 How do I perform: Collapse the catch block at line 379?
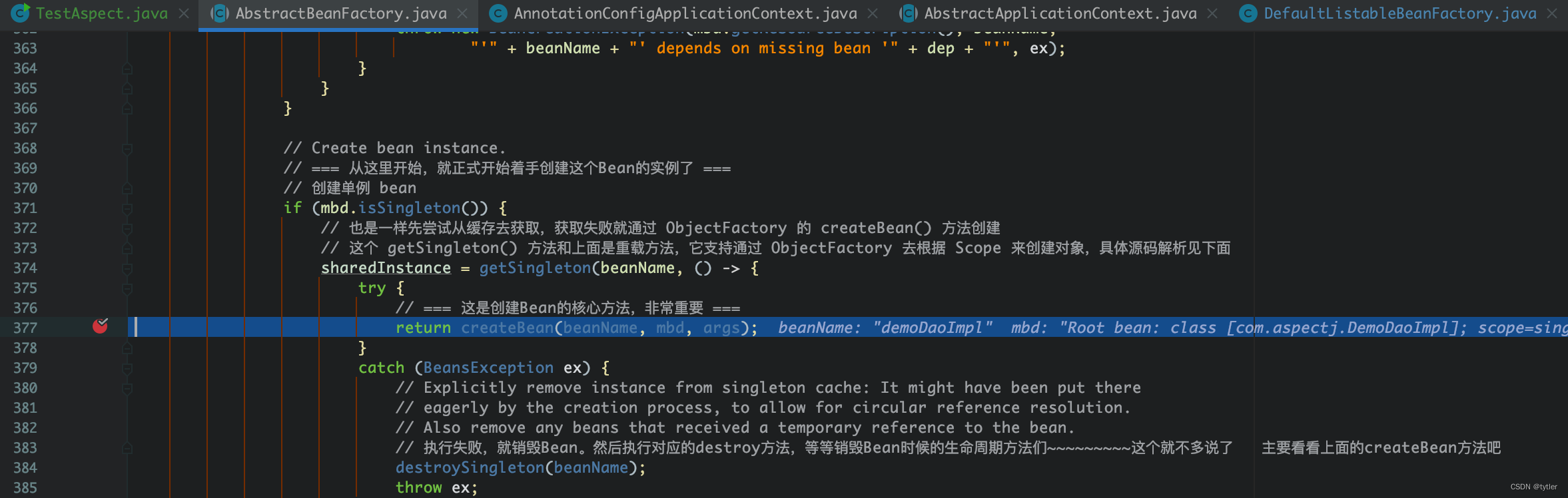pyautogui.click(x=127, y=368)
